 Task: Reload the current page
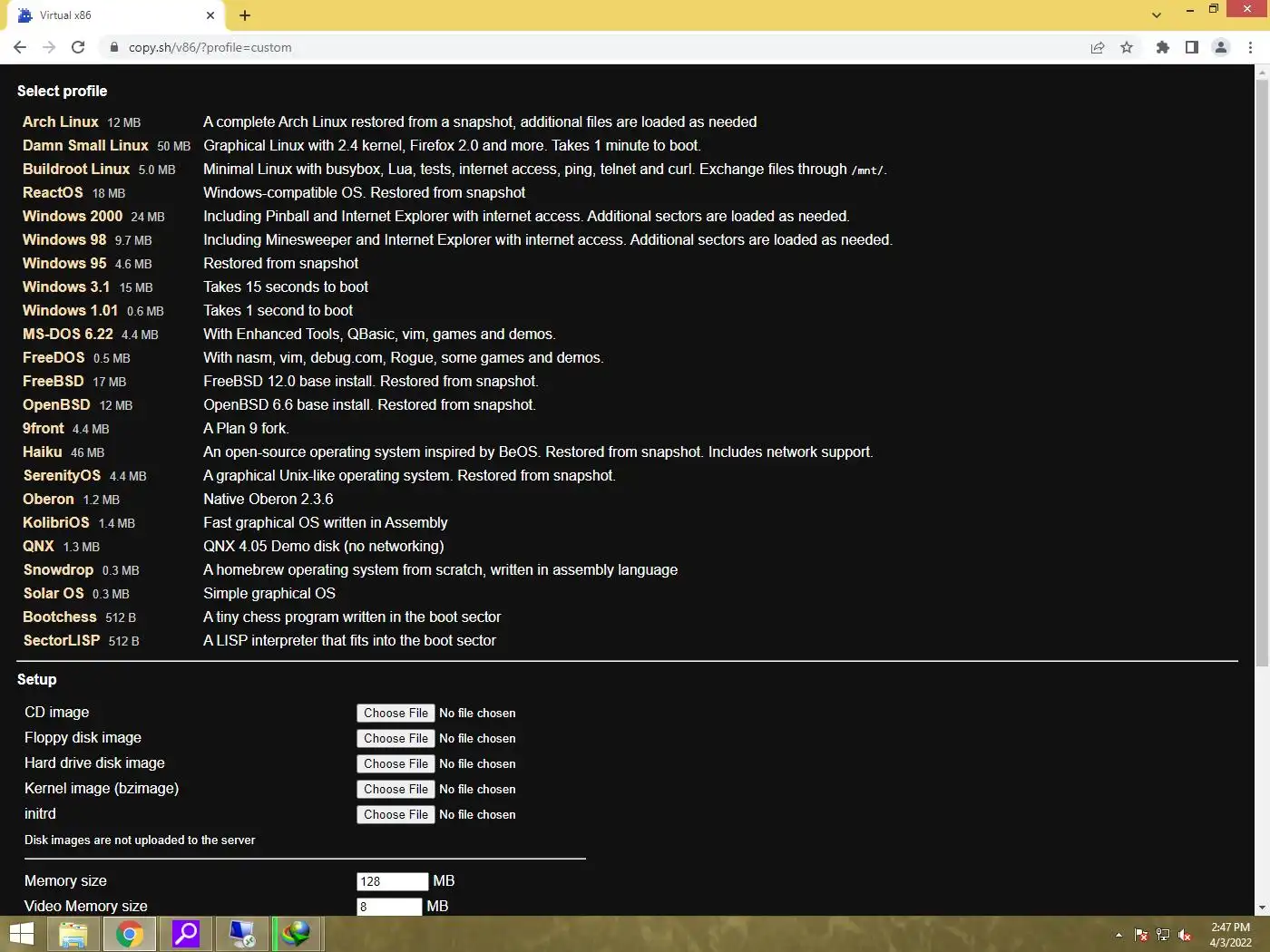(78, 47)
